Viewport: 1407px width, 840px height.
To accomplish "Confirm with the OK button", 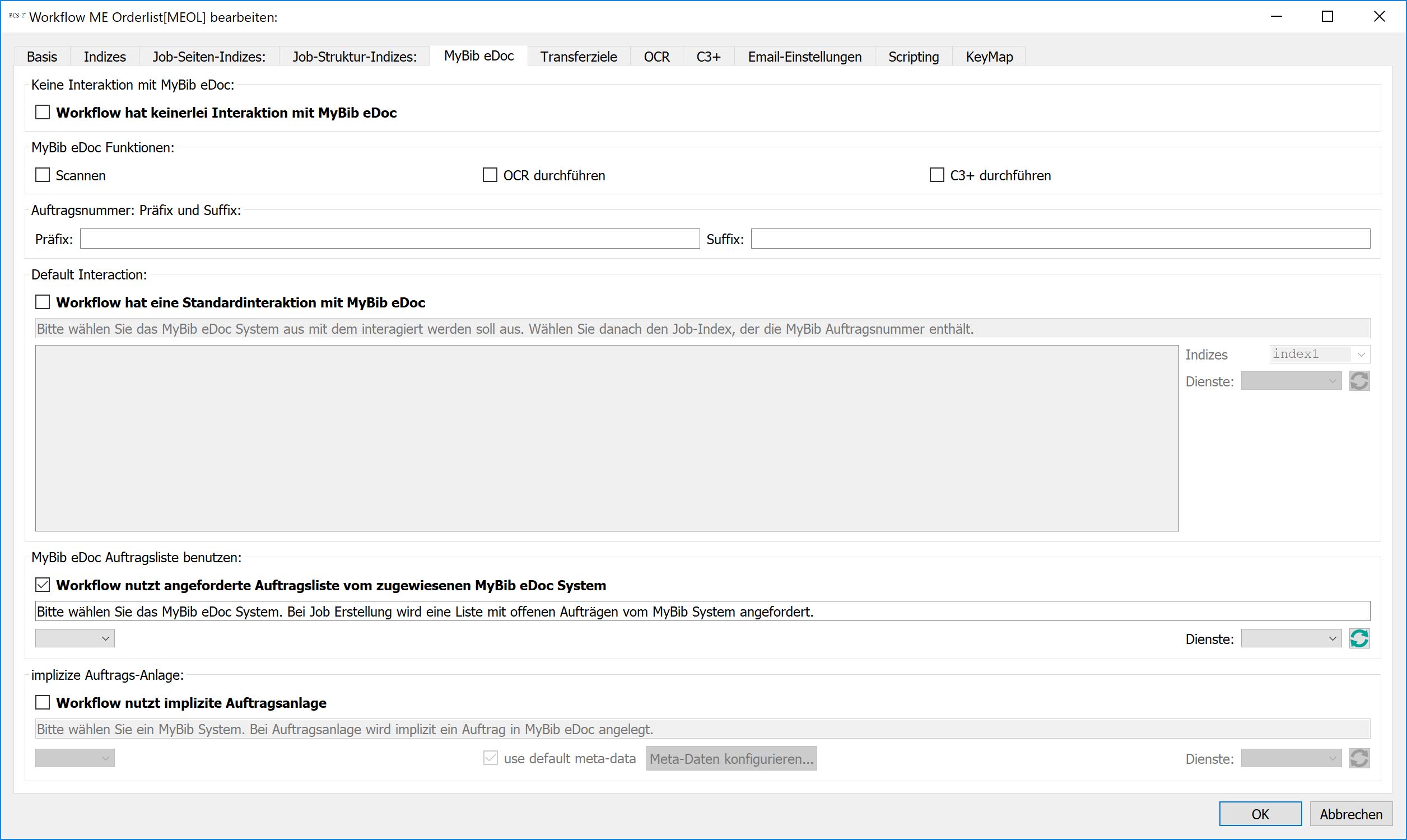I will [x=1260, y=814].
